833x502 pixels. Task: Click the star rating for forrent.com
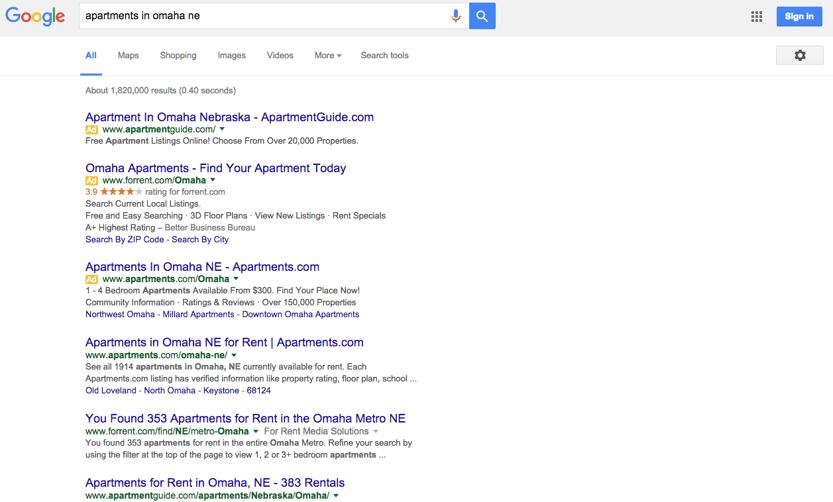point(121,192)
